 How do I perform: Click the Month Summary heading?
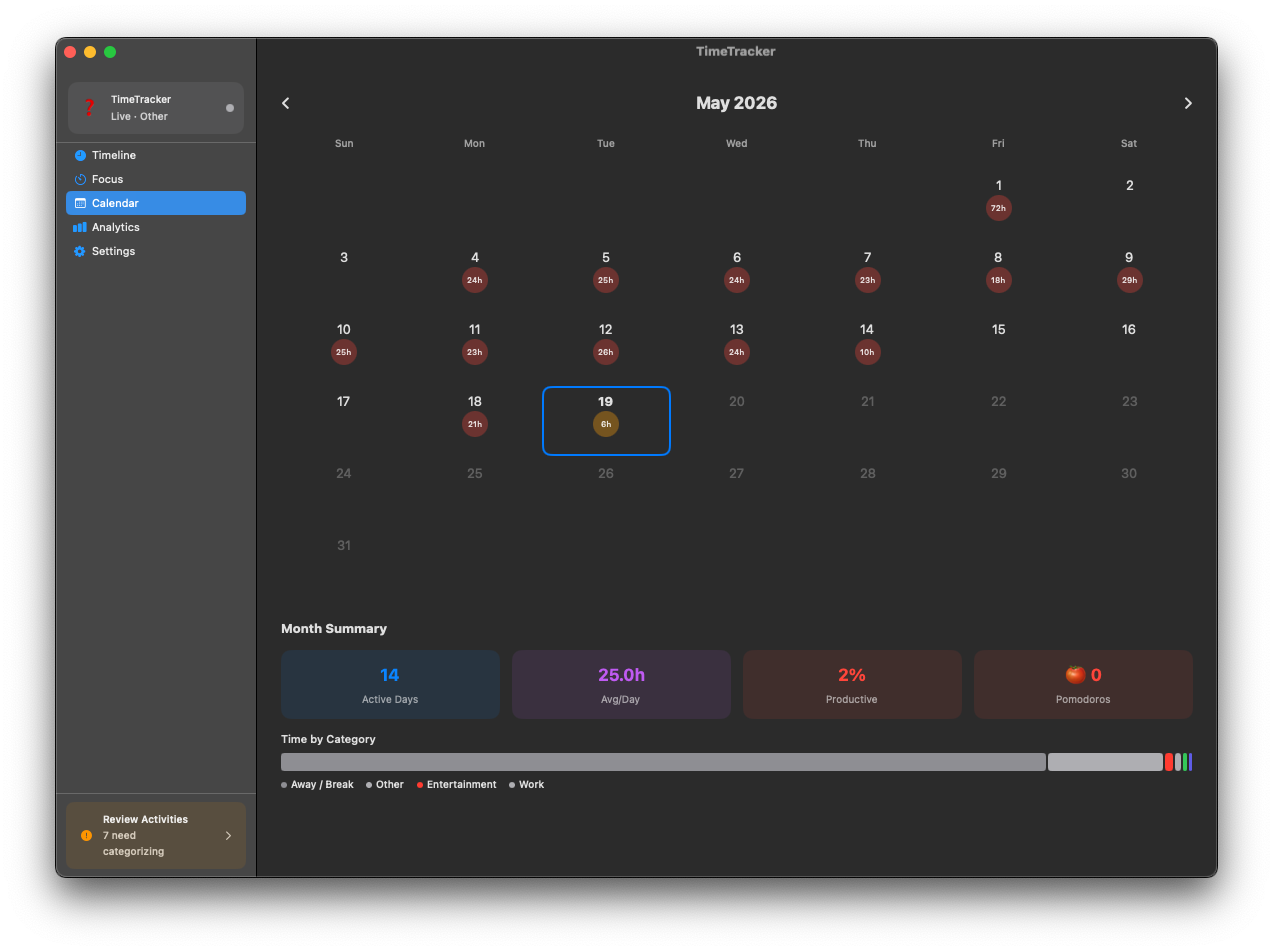(334, 629)
